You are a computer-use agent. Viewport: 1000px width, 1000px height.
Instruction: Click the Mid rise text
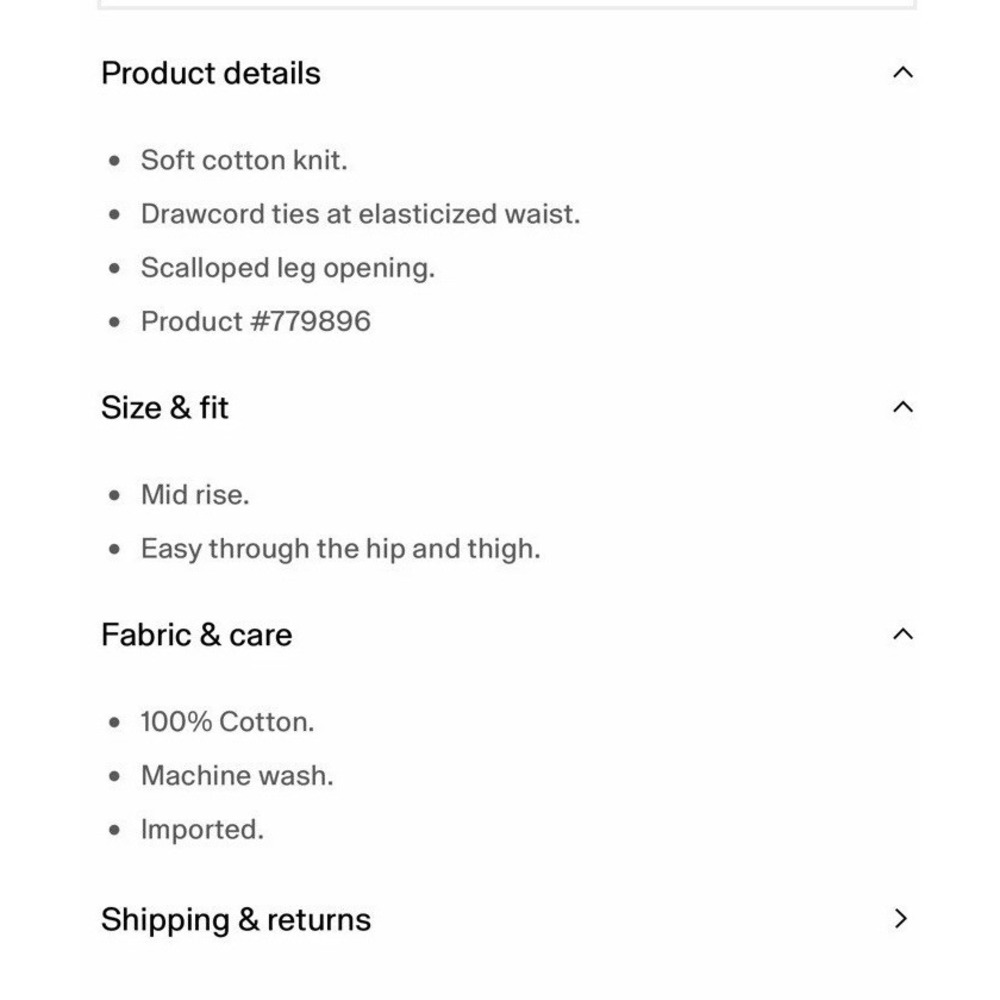(x=195, y=494)
